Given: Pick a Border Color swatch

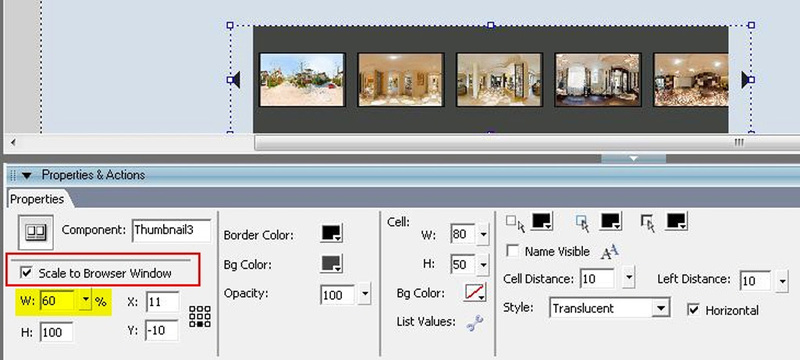Looking at the screenshot, I should (332, 233).
